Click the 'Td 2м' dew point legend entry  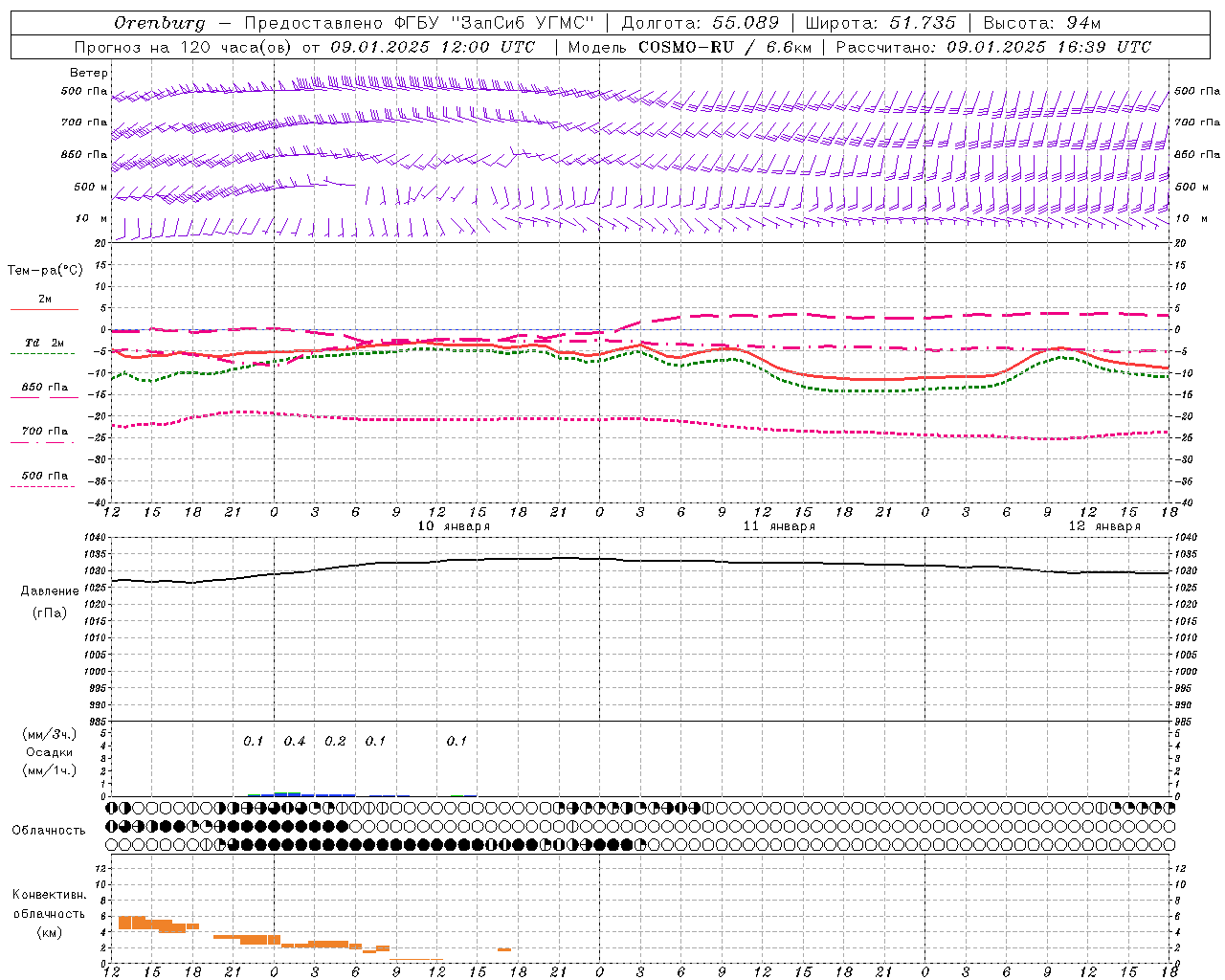pyautogui.click(x=45, y=342)
